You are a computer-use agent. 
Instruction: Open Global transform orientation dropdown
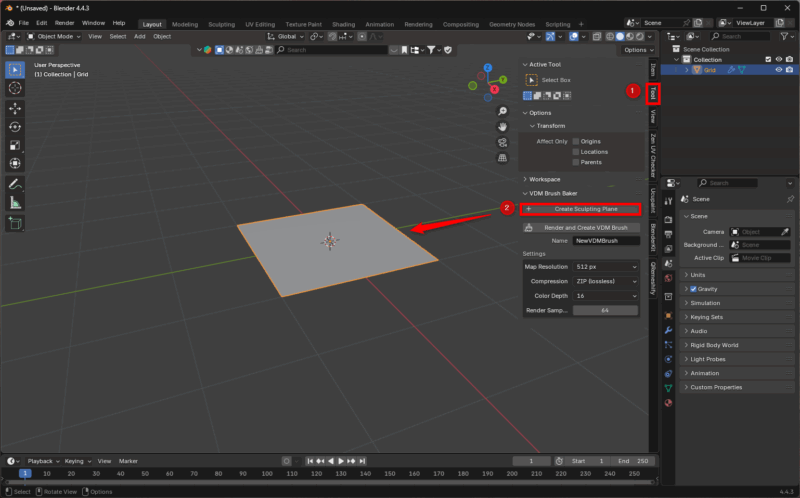click(286, 36)
